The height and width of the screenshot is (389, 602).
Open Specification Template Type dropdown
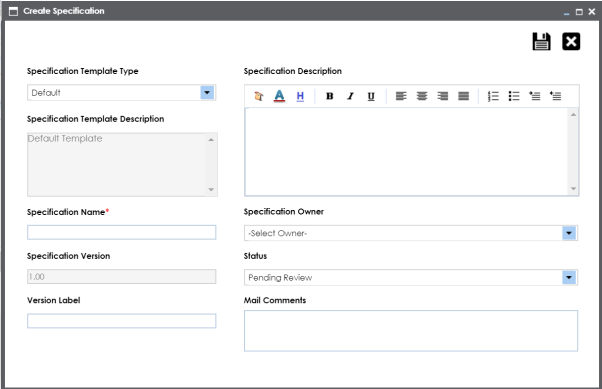pyautogui.click(x=207, y=93)
